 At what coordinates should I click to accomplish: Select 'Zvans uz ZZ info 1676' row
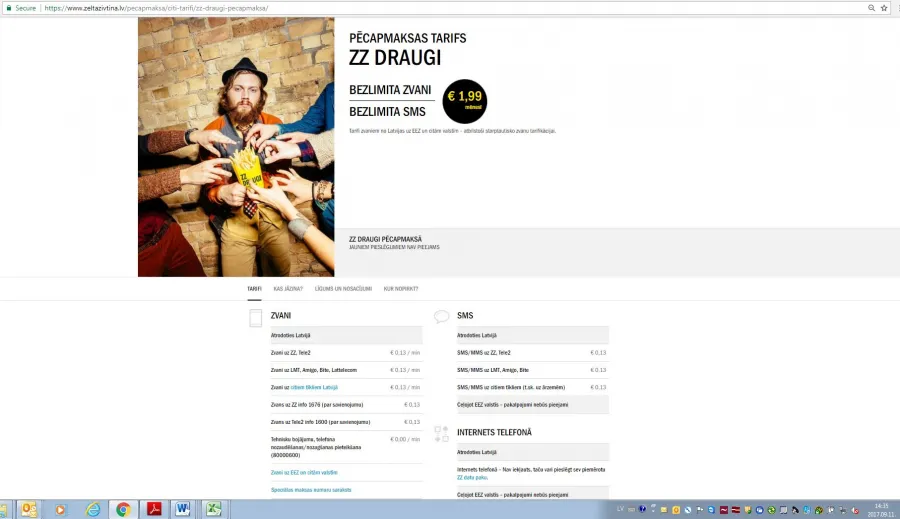coord(346,405)
